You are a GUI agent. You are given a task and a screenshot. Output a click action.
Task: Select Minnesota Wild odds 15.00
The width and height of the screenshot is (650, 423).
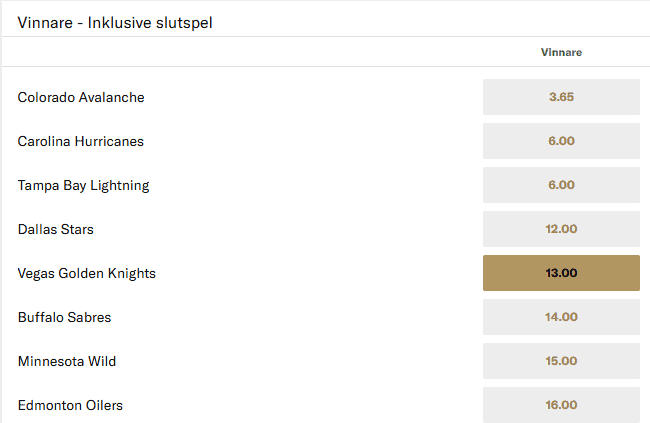[561, 361]
